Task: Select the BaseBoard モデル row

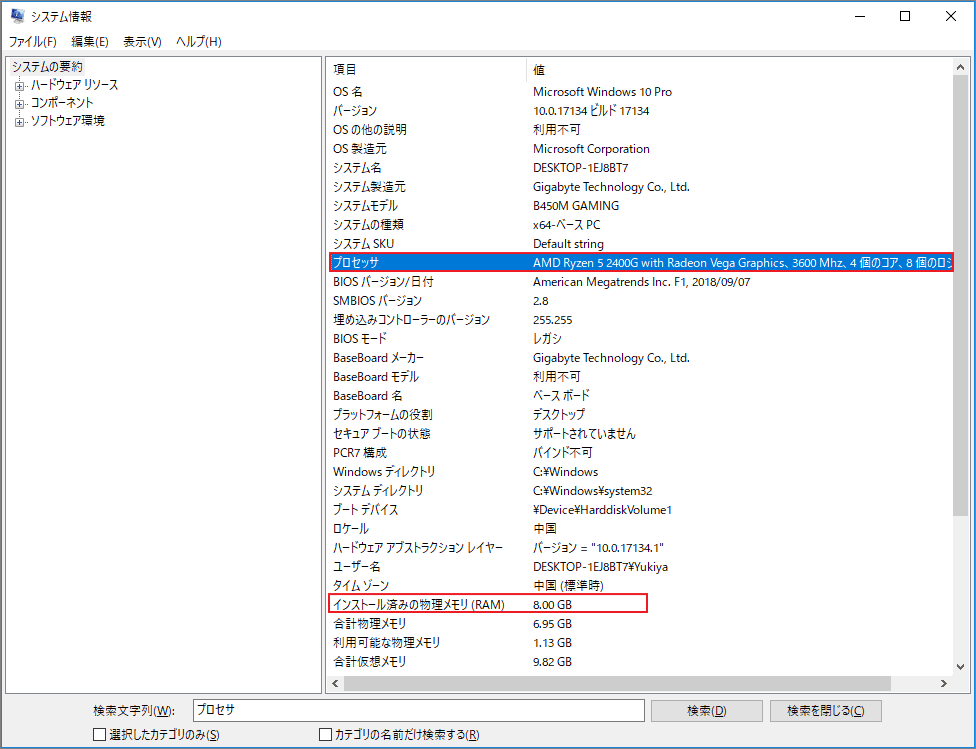Action: tap(640, 377)
